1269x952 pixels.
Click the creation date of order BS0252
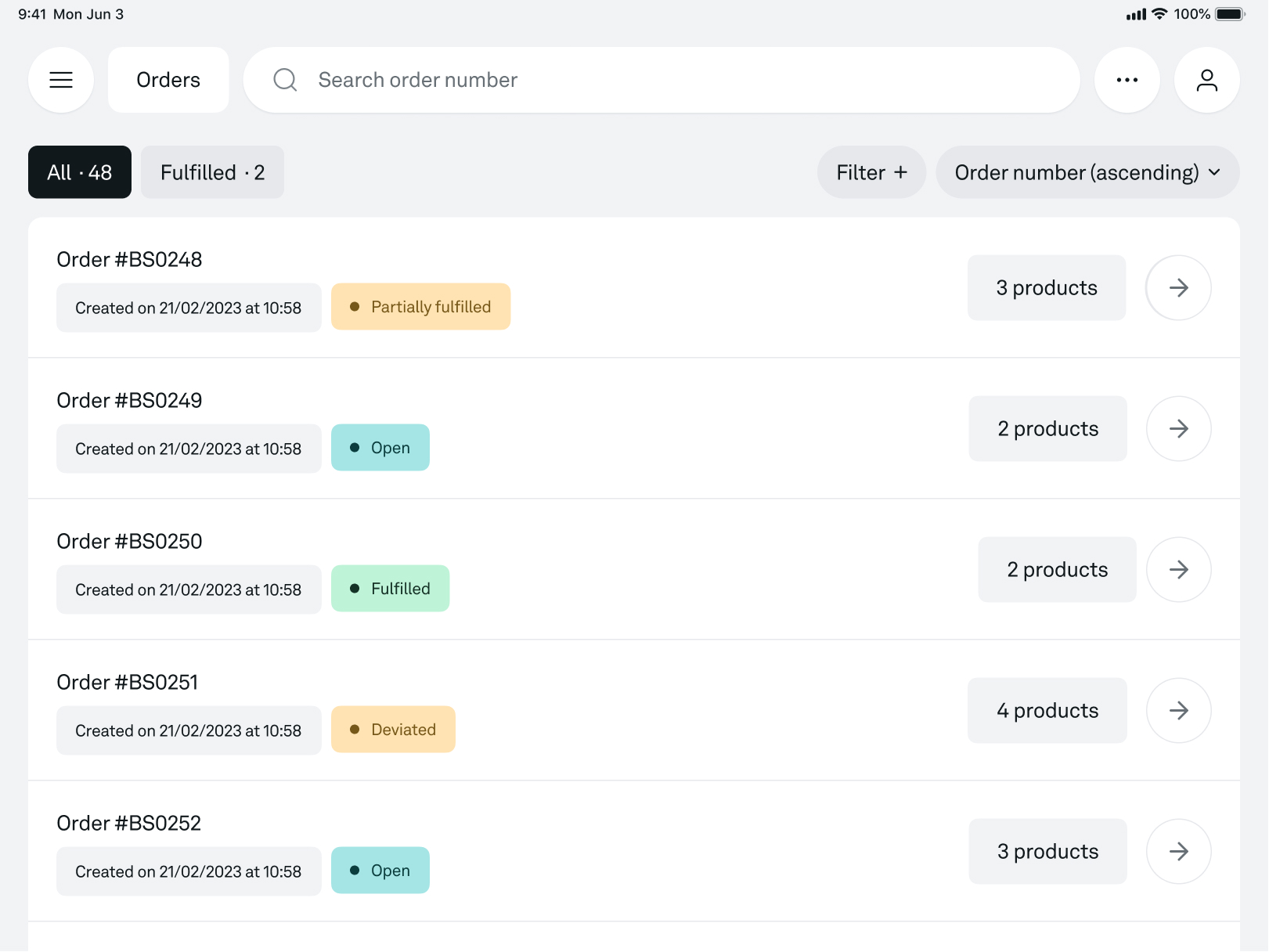click(189, 871)
